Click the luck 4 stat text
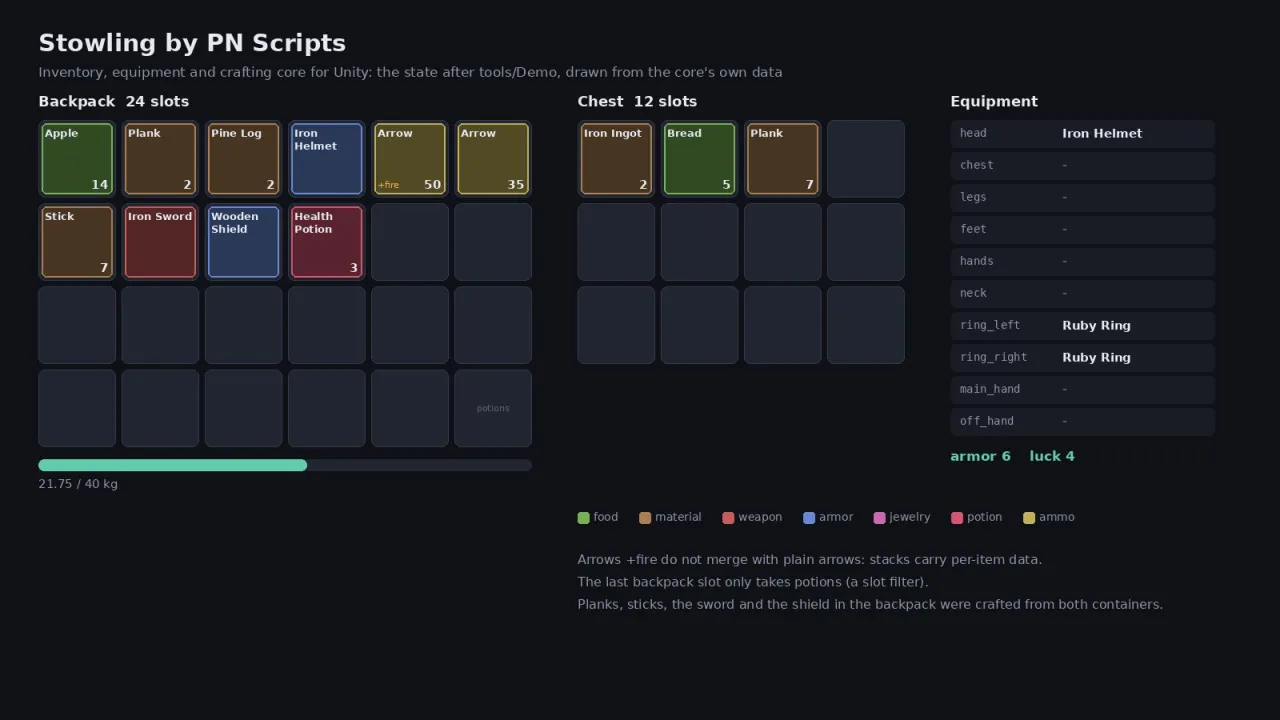The height and width of the screenshot is (720, 1280). click(1052, 456)
